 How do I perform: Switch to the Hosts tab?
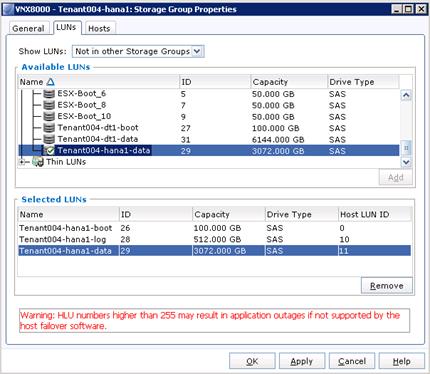(x=99, y=28)
